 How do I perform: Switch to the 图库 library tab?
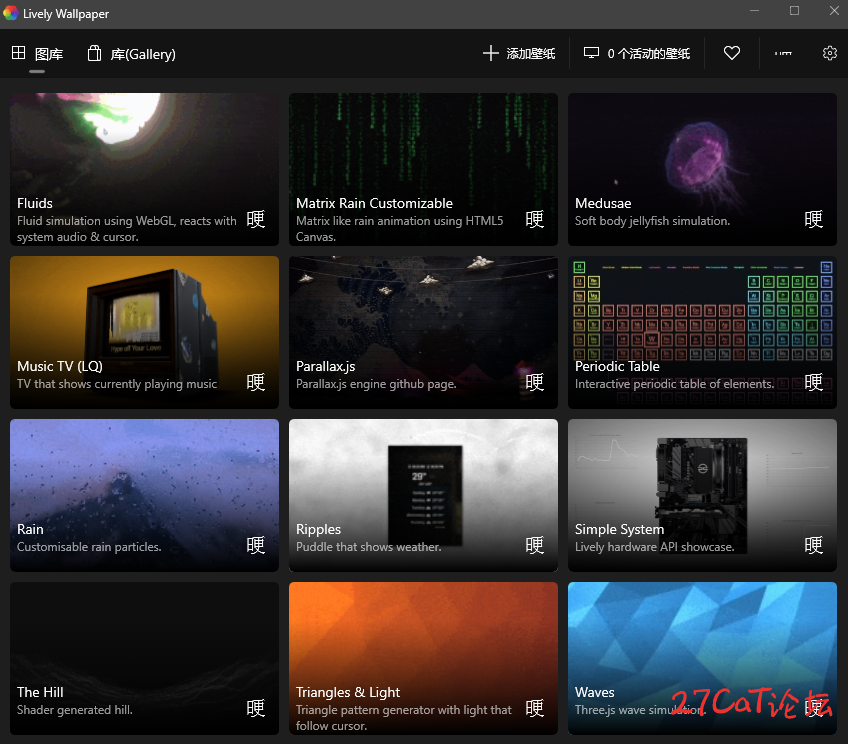click(x=37, y=54)
